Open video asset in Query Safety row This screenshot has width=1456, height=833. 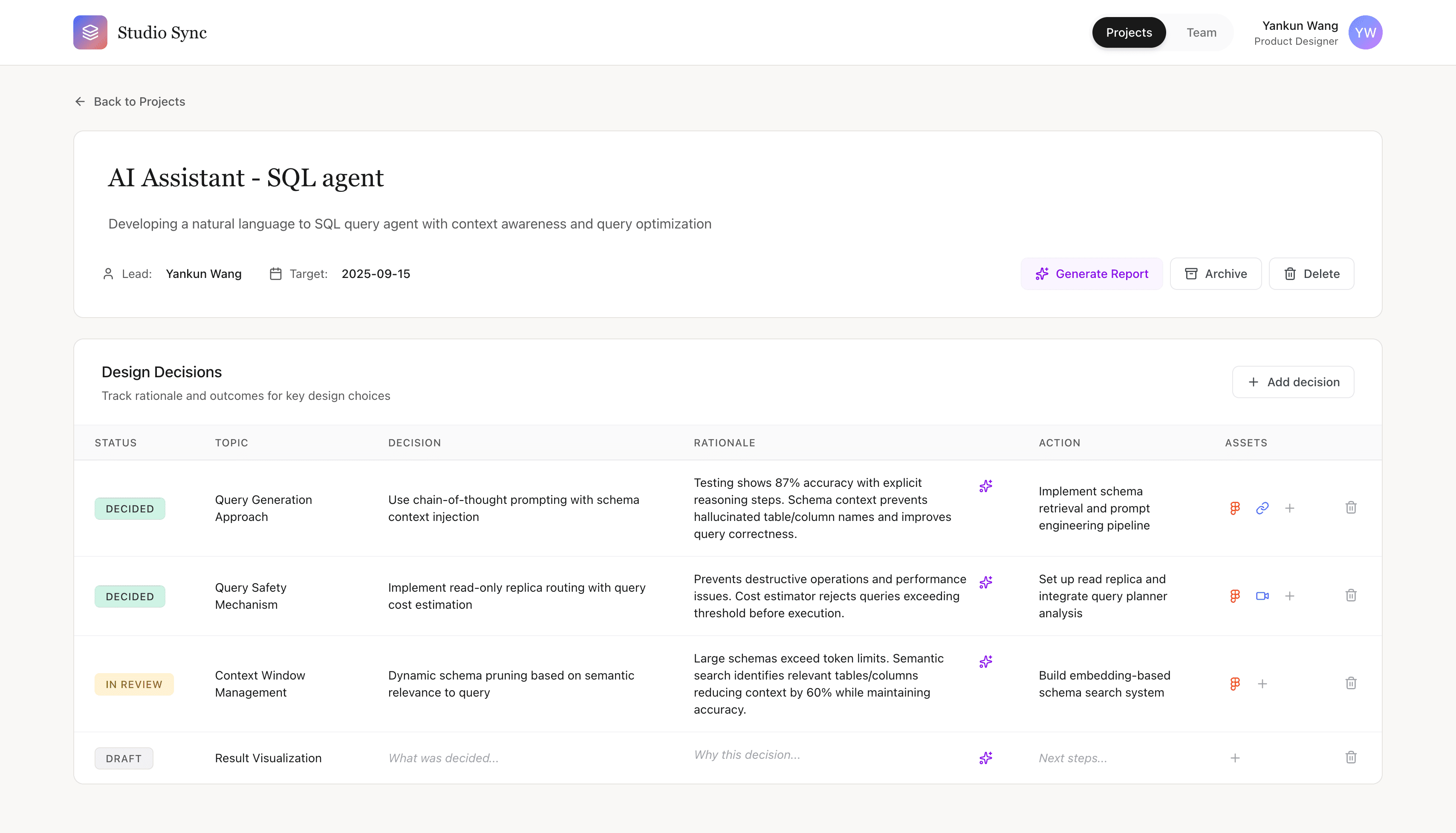point(1262,596)
